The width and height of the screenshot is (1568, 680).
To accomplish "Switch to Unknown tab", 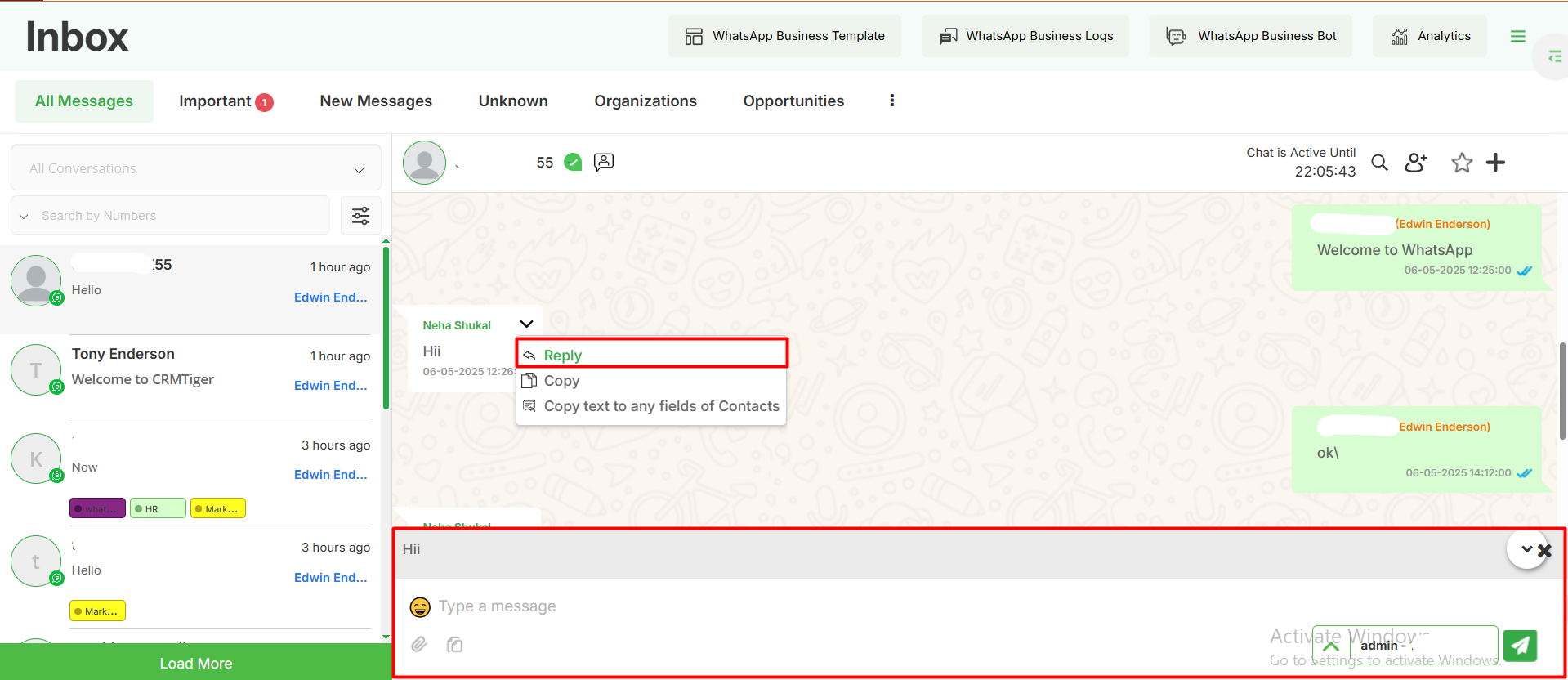I will point(513,101).
